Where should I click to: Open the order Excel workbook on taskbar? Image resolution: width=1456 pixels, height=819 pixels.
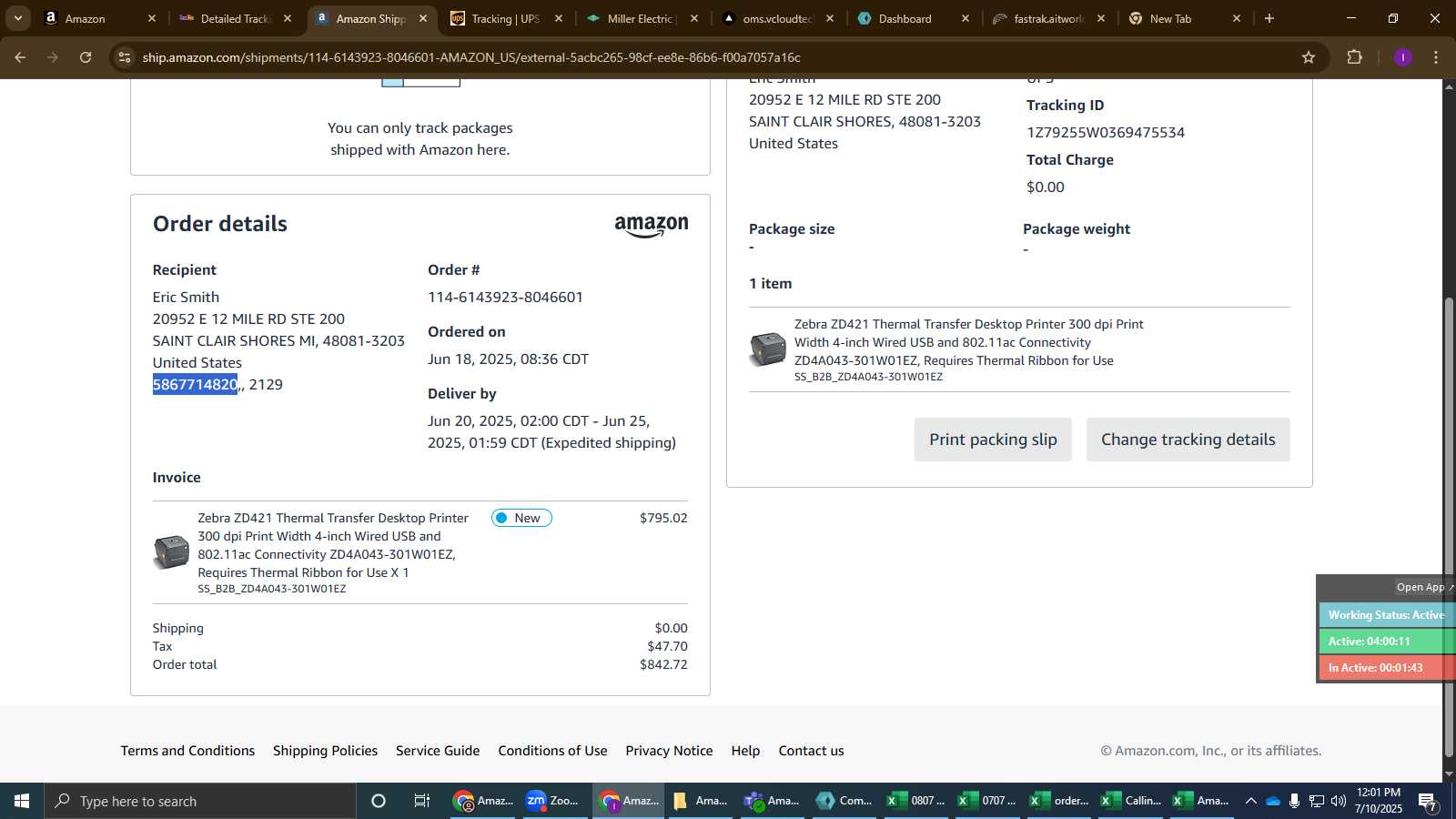pos(1059,801)
